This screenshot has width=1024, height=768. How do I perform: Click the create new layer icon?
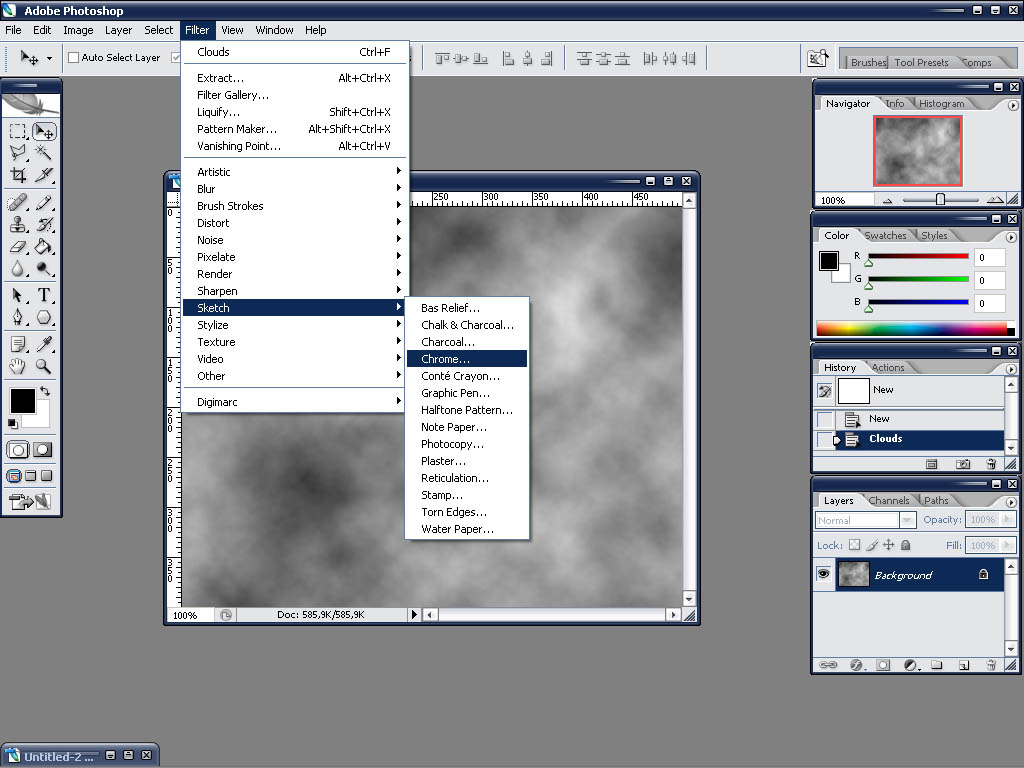(x=963, y=664)
